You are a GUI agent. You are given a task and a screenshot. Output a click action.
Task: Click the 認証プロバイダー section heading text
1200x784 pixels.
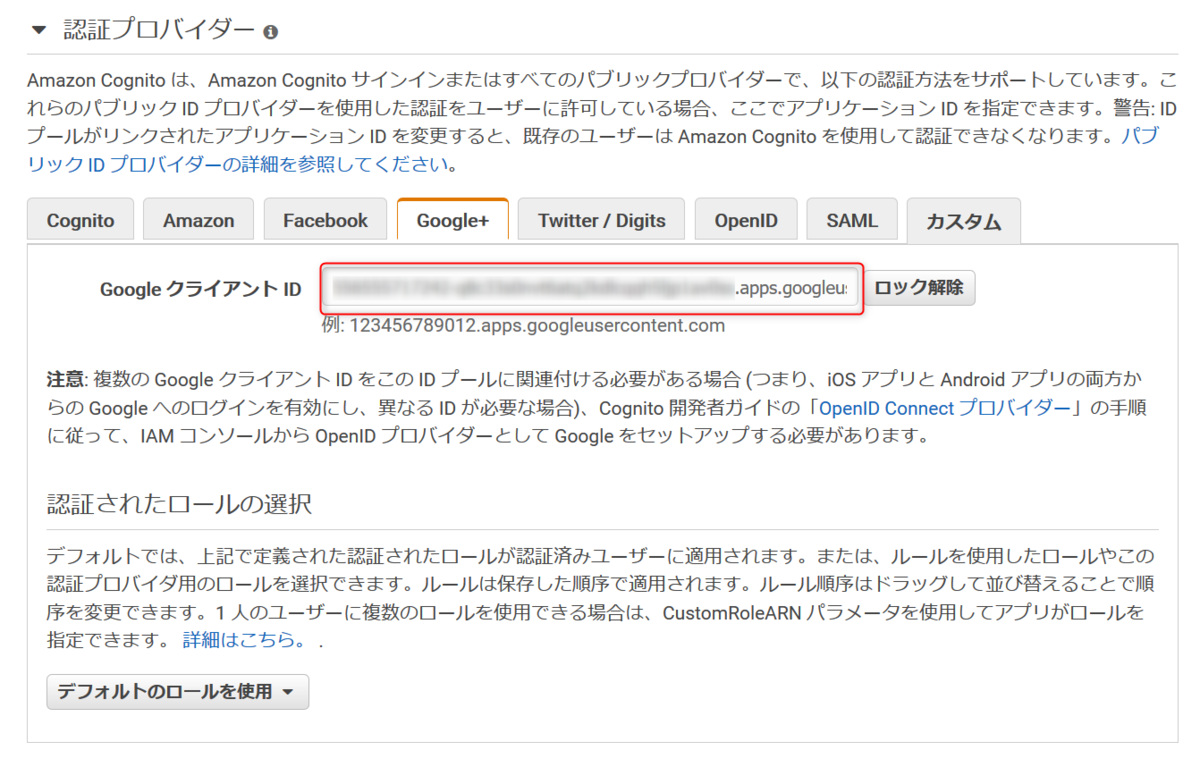[159, 30]
